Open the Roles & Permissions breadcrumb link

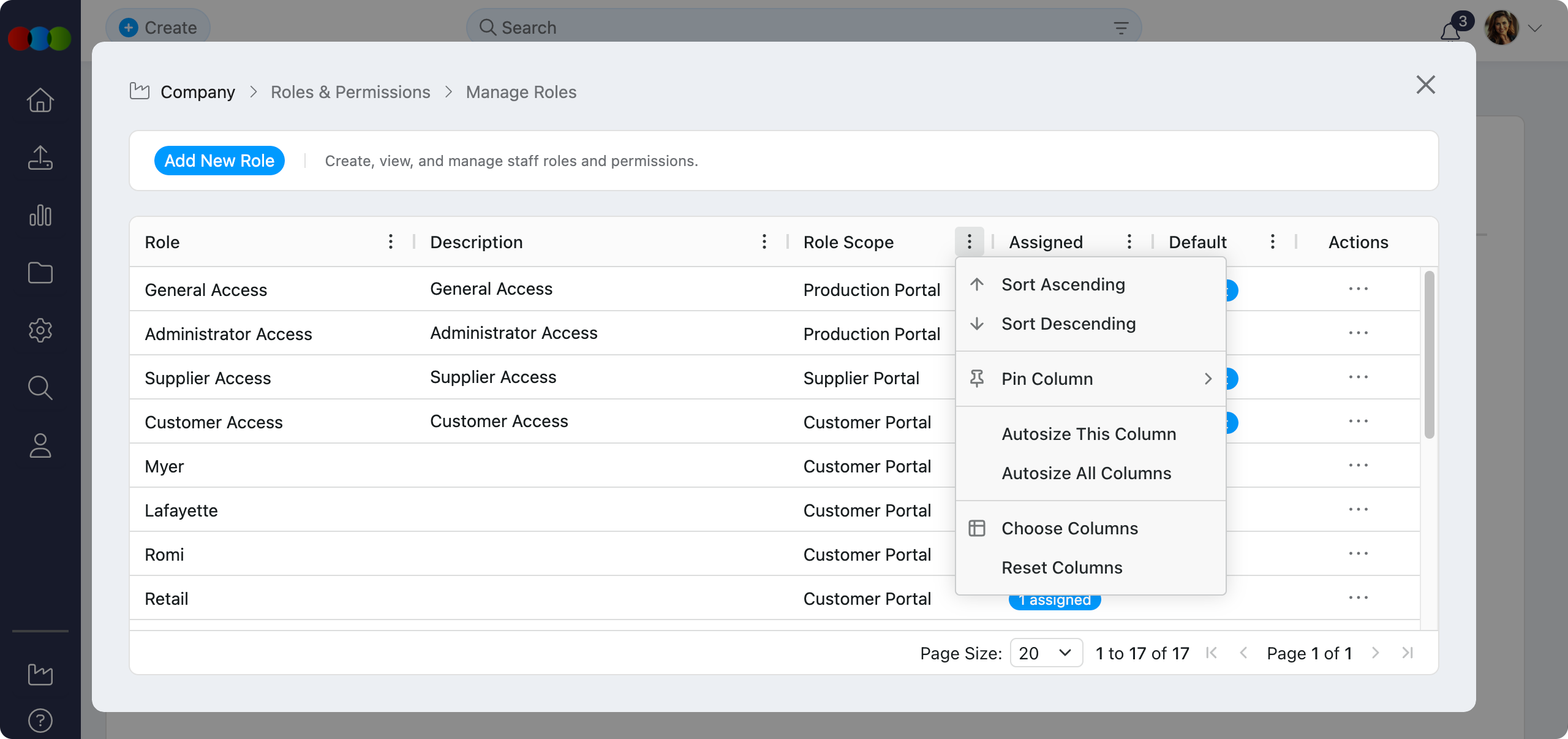350,91
